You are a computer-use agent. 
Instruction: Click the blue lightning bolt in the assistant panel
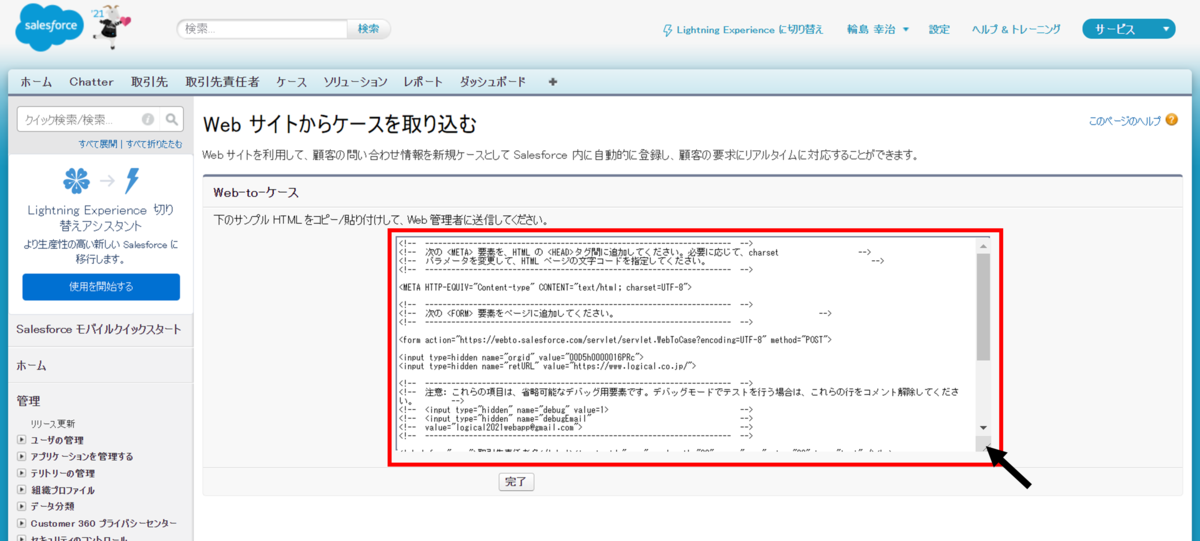pos(131,181)
